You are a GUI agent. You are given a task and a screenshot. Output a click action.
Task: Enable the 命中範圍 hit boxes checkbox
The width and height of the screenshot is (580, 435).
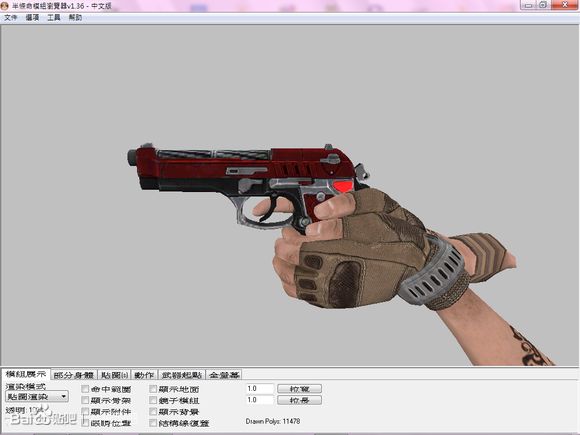click(85, 389)
